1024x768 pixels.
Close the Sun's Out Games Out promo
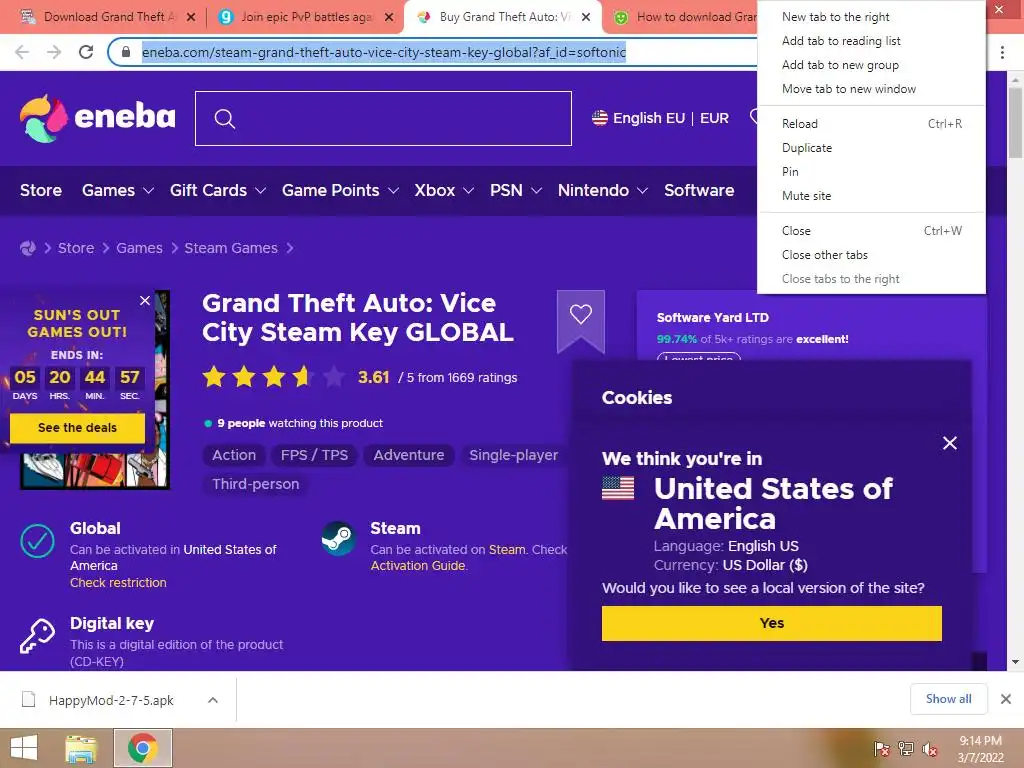point(145,300)
